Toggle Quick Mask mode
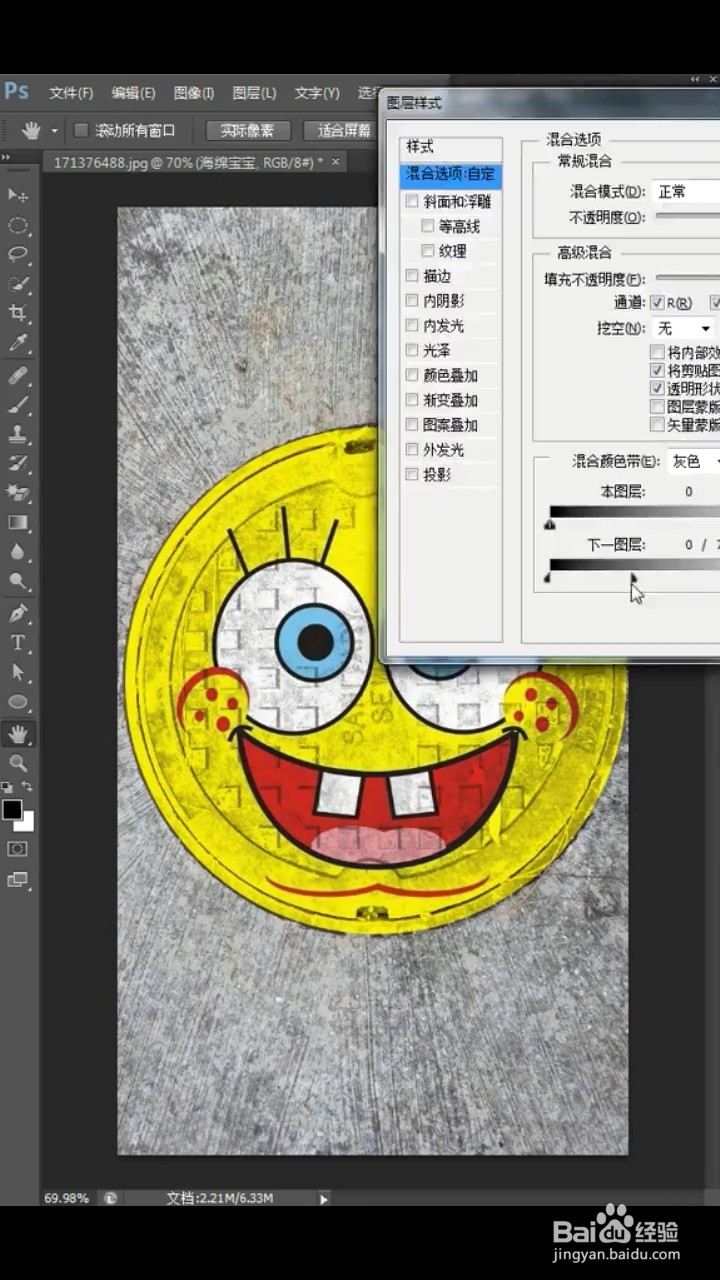Screen dimensions: 720x1280 pos(18,848)
